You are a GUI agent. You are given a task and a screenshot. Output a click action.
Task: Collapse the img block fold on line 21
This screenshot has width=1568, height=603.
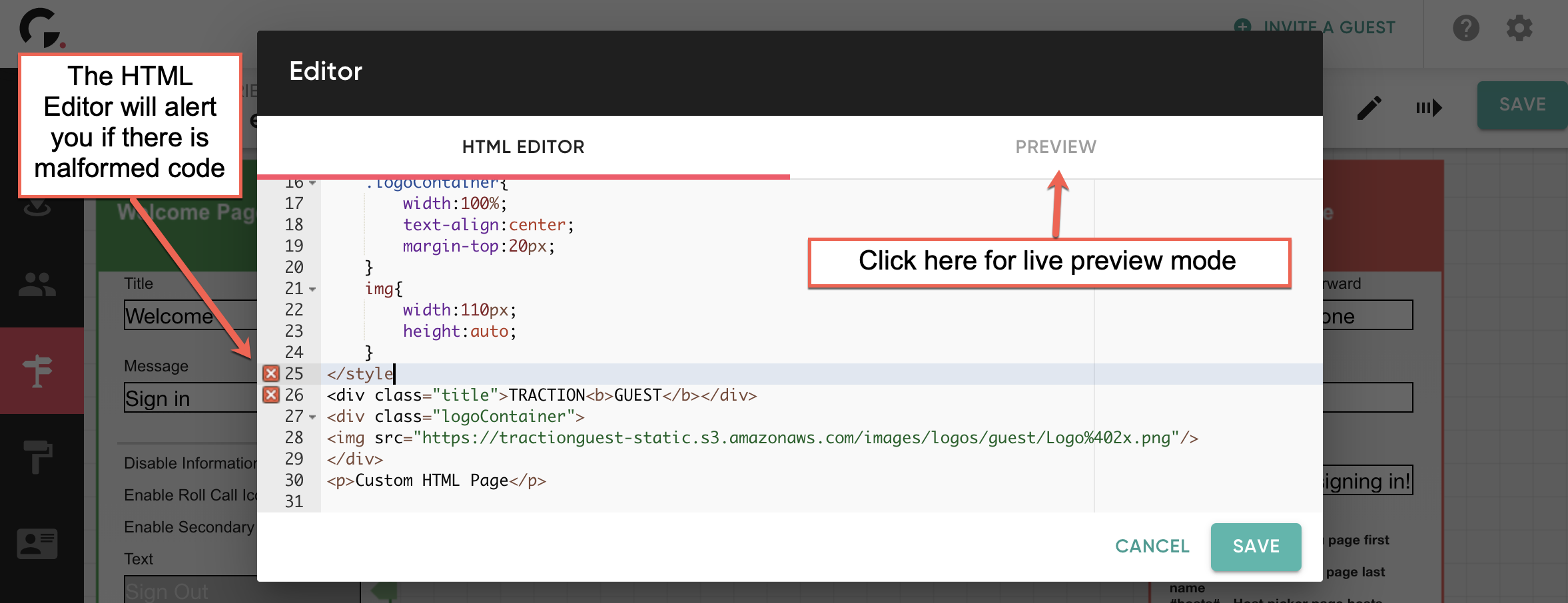[x=312, y=289]
